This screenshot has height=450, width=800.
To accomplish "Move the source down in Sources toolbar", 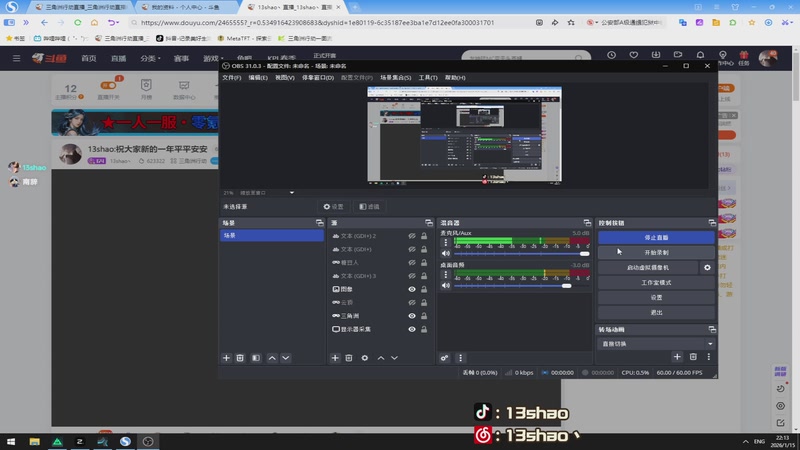I will pyautogui.click(x=394, y=358).
